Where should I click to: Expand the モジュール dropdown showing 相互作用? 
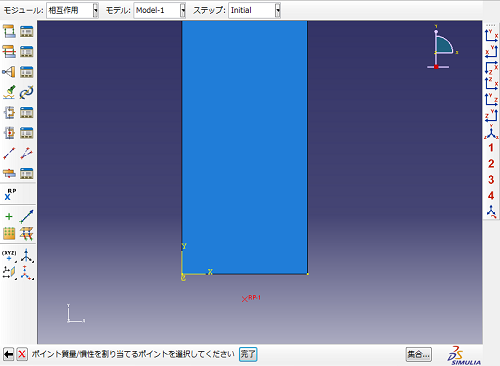72,10
